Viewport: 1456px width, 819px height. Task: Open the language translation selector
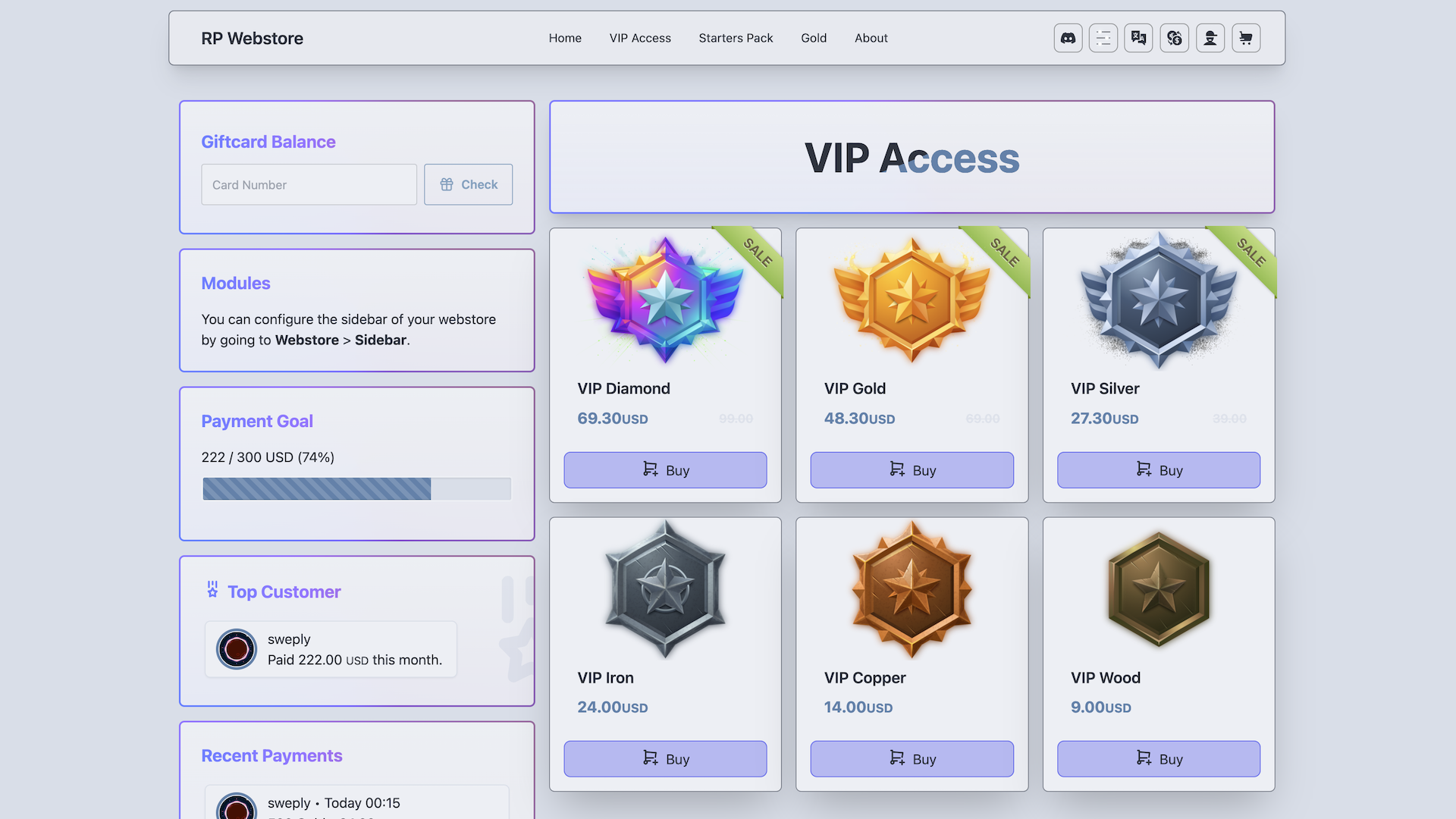(1138, 38)
